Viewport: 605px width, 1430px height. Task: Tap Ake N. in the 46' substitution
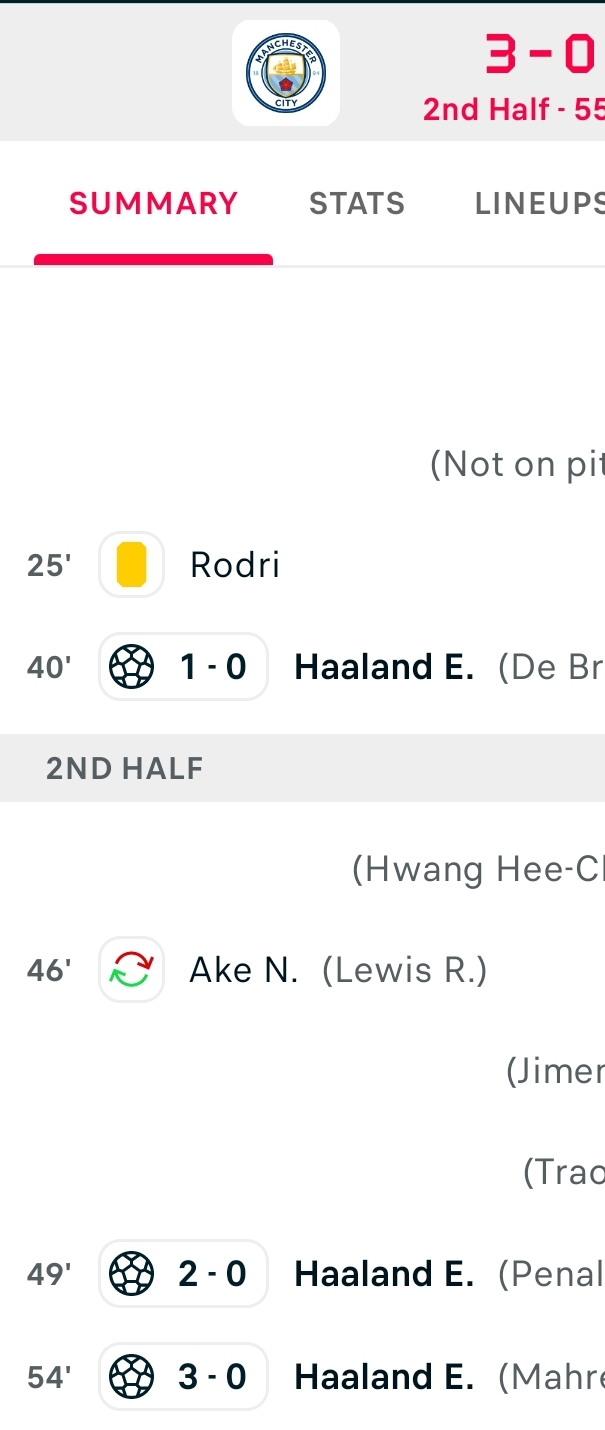[x=244, y=970]
